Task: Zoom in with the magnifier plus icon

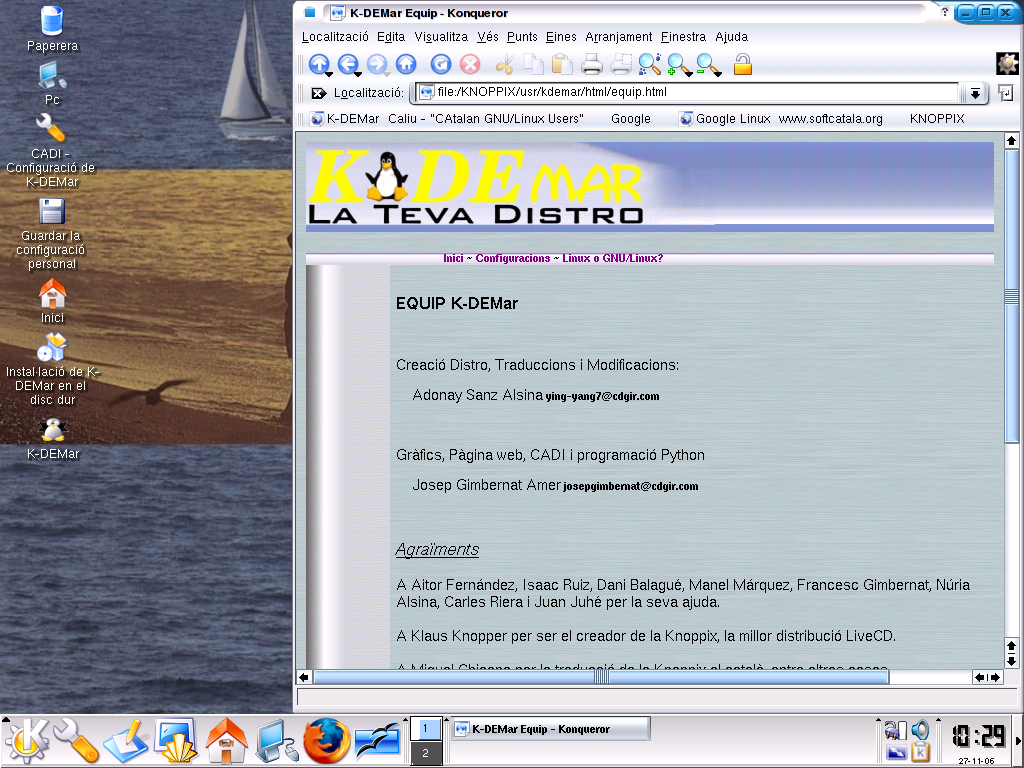Action: (x=677, y=64)
